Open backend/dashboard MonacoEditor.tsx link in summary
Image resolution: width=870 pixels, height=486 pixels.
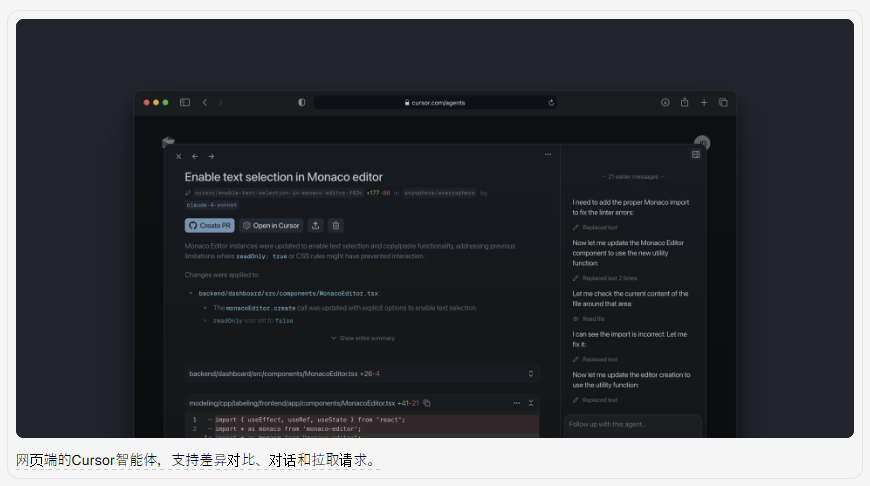click(289, 293)
